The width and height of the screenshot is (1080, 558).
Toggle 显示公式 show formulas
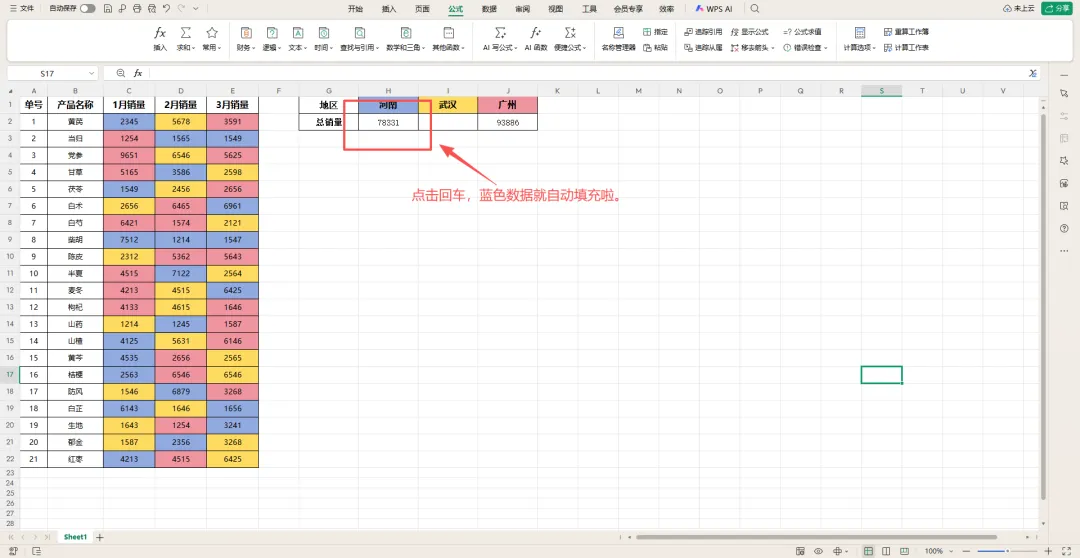click(749, 32)
